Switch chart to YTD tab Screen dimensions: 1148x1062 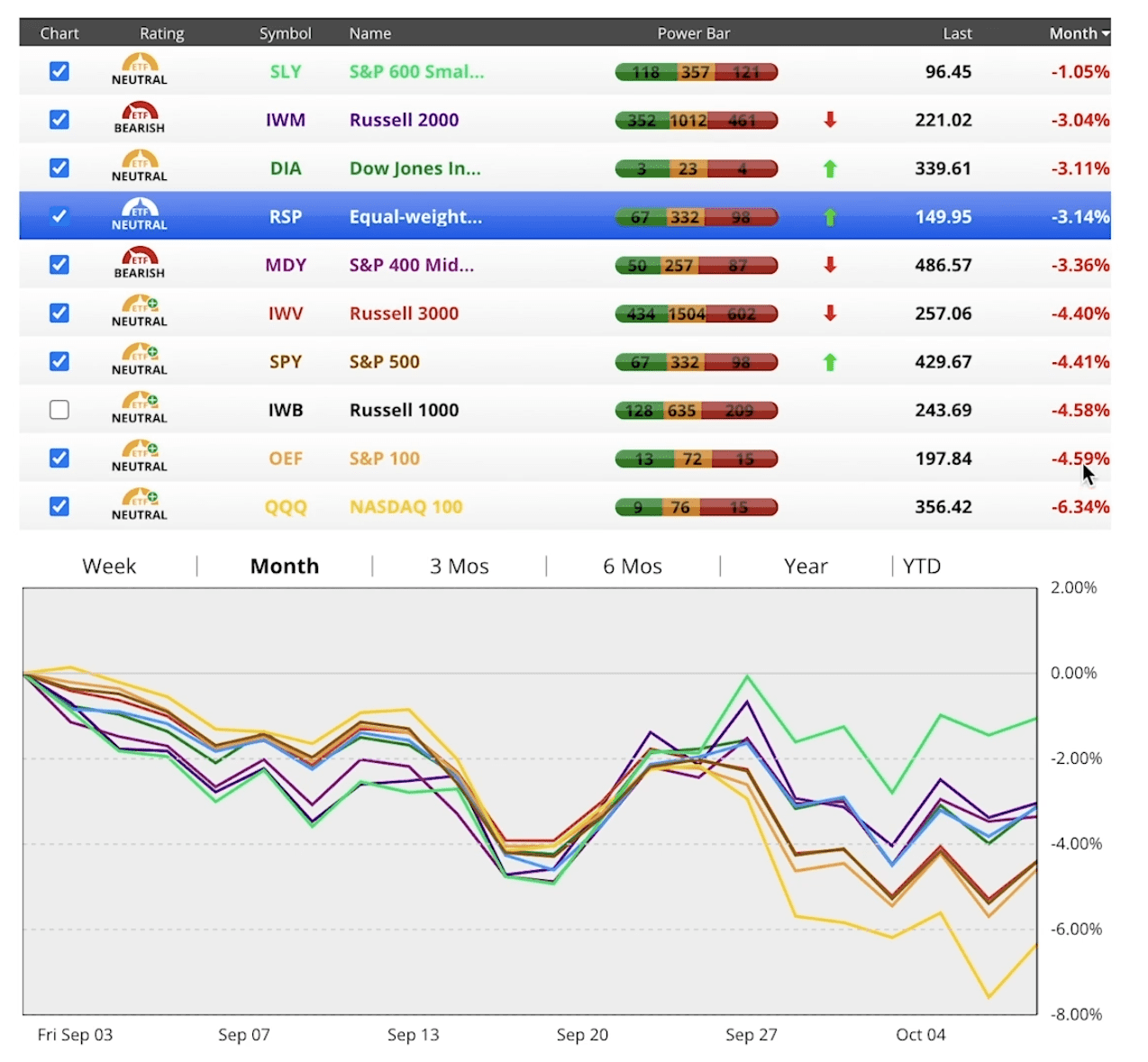pos(922,567)
